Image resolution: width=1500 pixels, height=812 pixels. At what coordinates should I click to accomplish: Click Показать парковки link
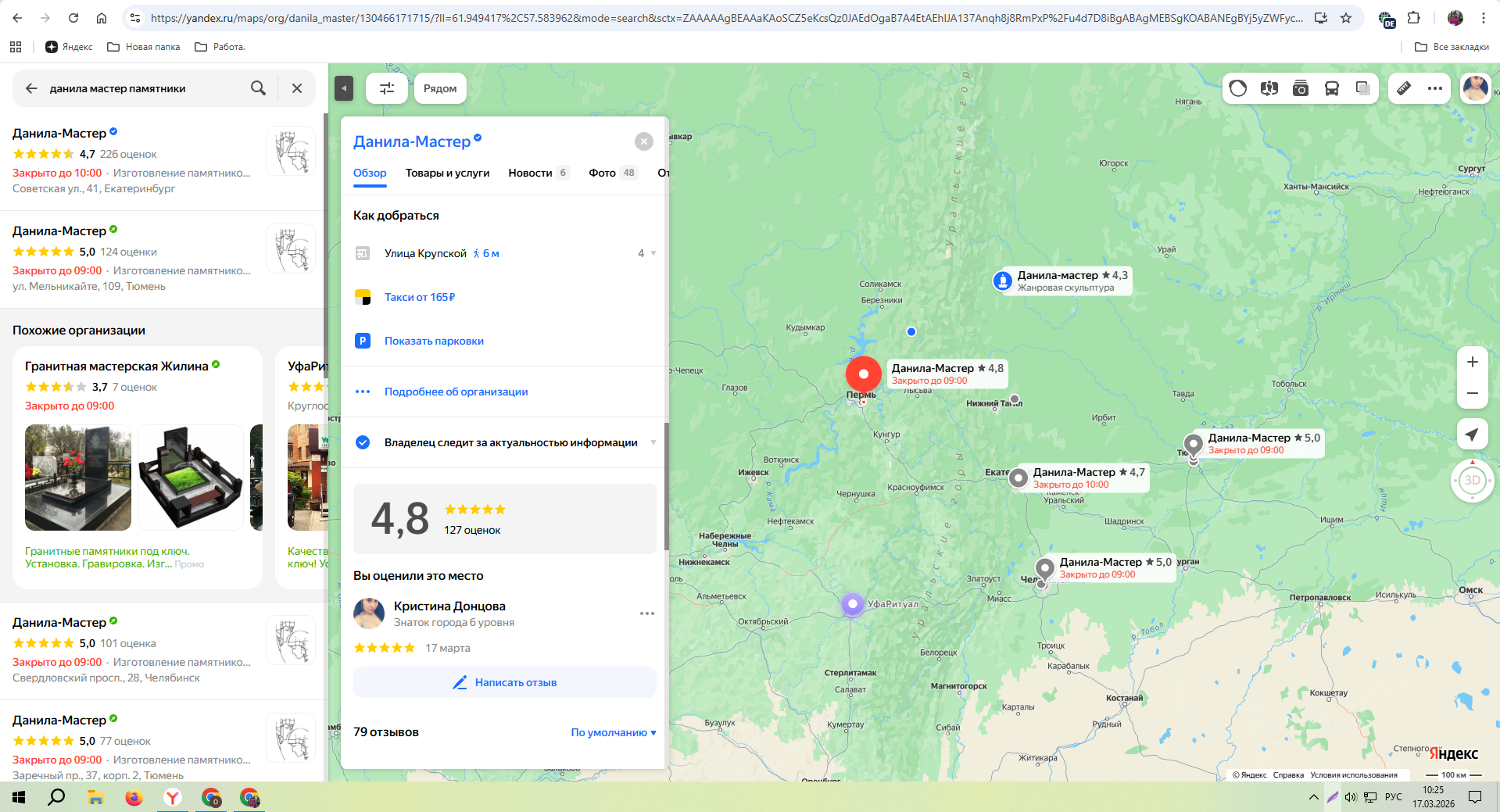pos(434,341)
